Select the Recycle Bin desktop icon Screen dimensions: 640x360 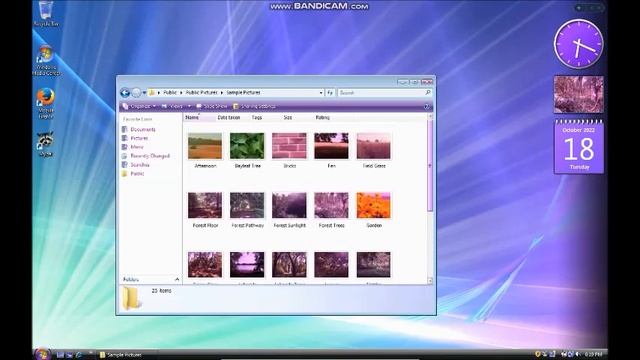pos(46,14)
